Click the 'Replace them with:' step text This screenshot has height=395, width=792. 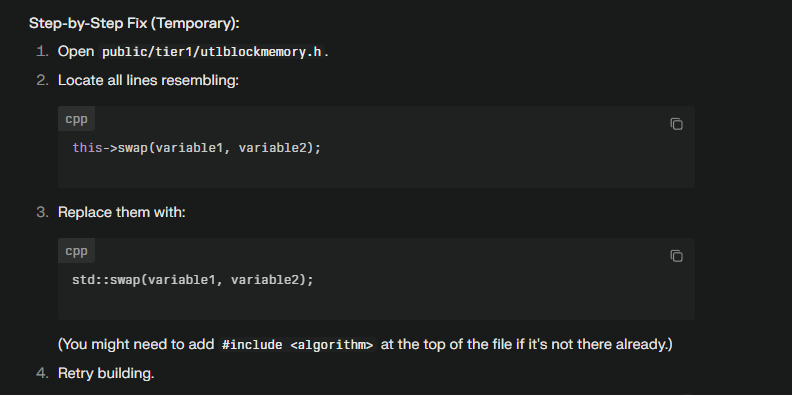coord(122,212)
